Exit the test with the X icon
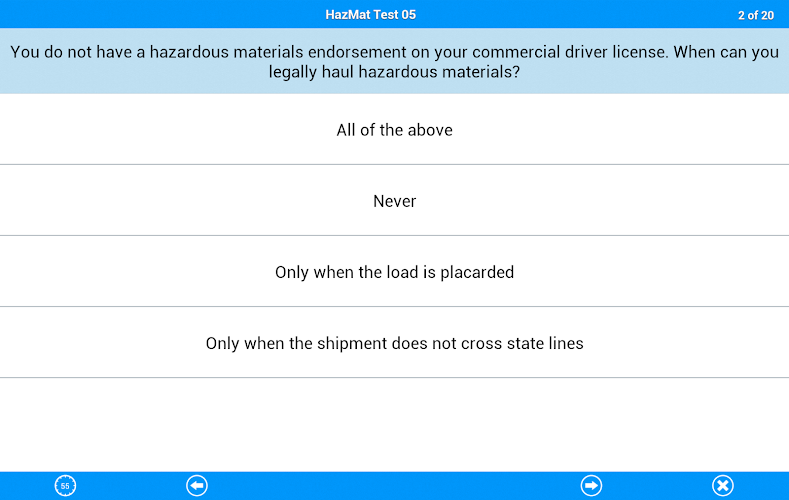 click(x=722, y=486)
